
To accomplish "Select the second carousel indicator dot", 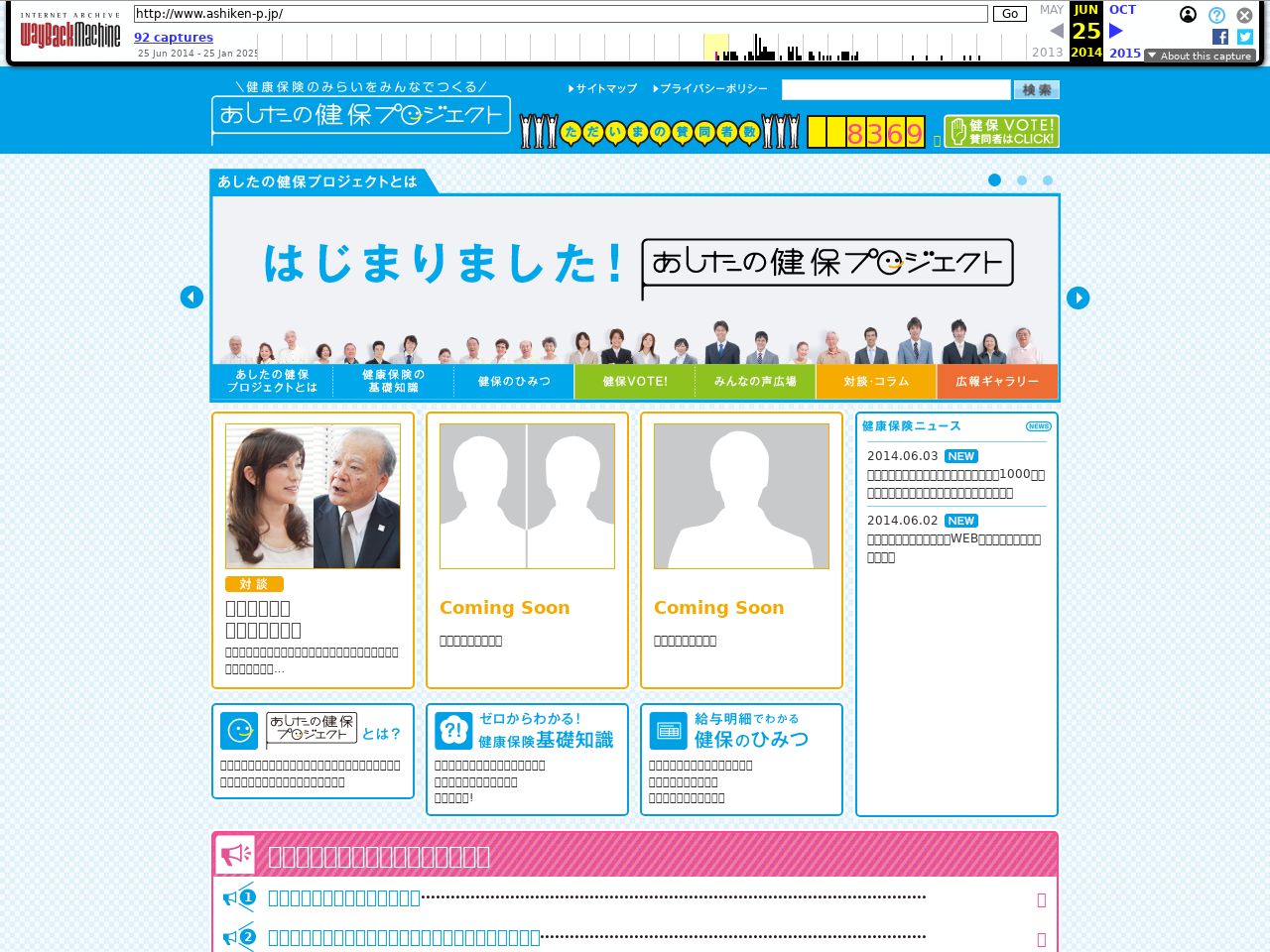I will click(1022, 180).
